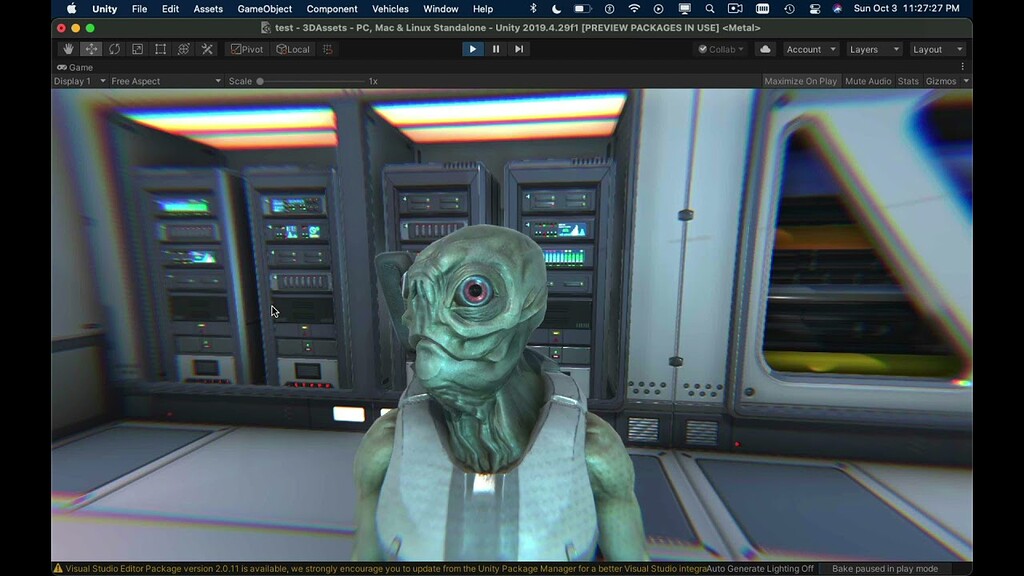Select the Rect tool
This screenshot has width=1024, height=576.
point(160,48)
